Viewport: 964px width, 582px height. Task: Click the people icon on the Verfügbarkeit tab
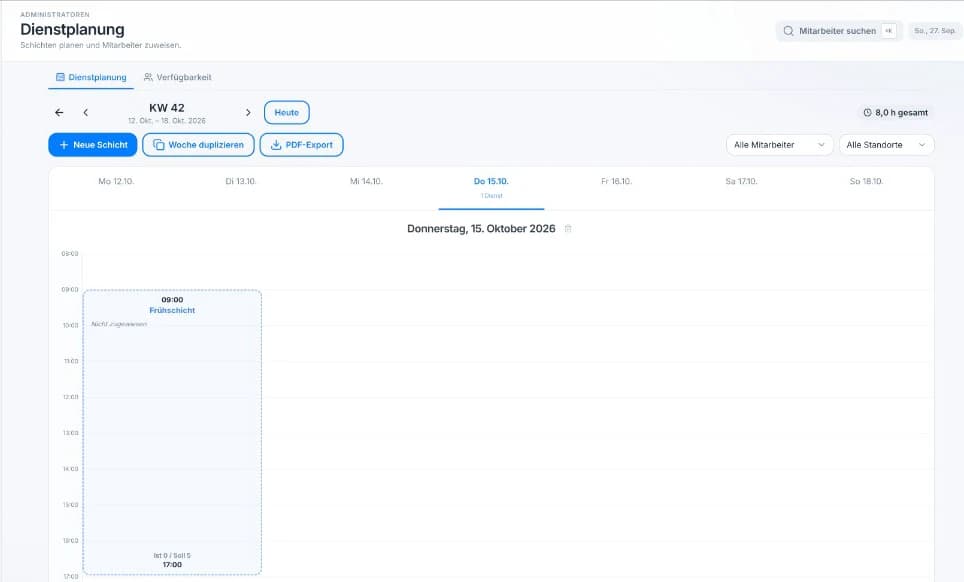pyautogui.click(x=148, y=77)
